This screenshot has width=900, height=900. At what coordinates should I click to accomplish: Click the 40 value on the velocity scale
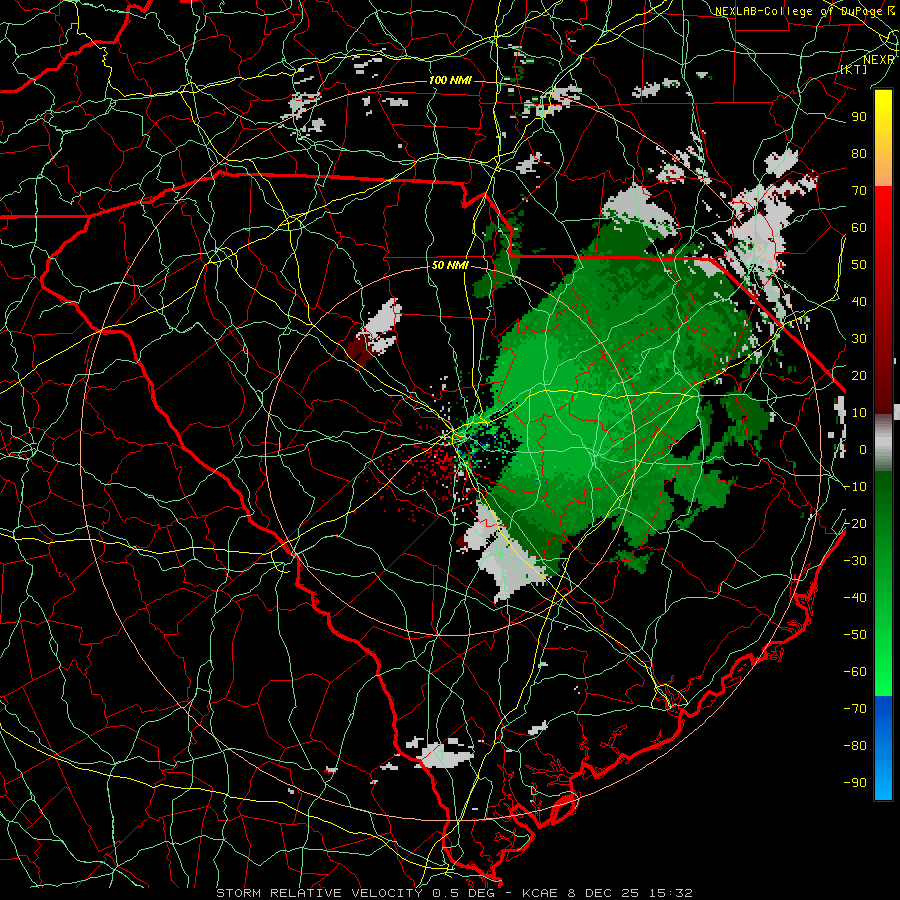click(859, 302)
